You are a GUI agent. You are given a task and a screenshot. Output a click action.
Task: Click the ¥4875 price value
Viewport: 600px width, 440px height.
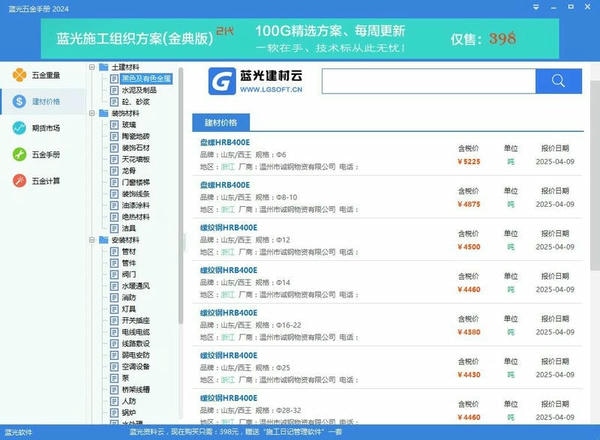pyautogui.click(x=469, y=204)
